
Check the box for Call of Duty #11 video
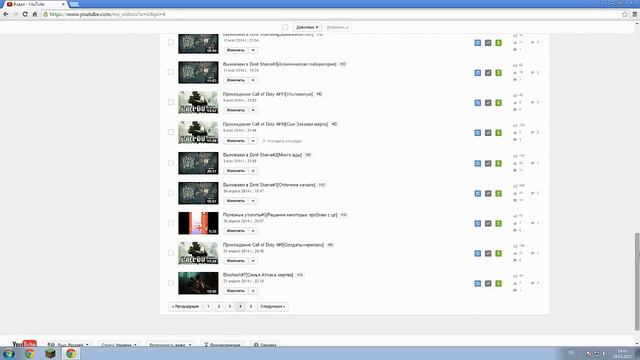(171, 102)
